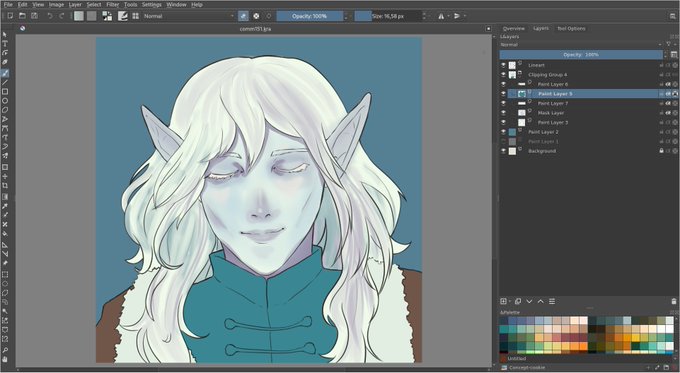Open the Filter menu

click(113, 4)
